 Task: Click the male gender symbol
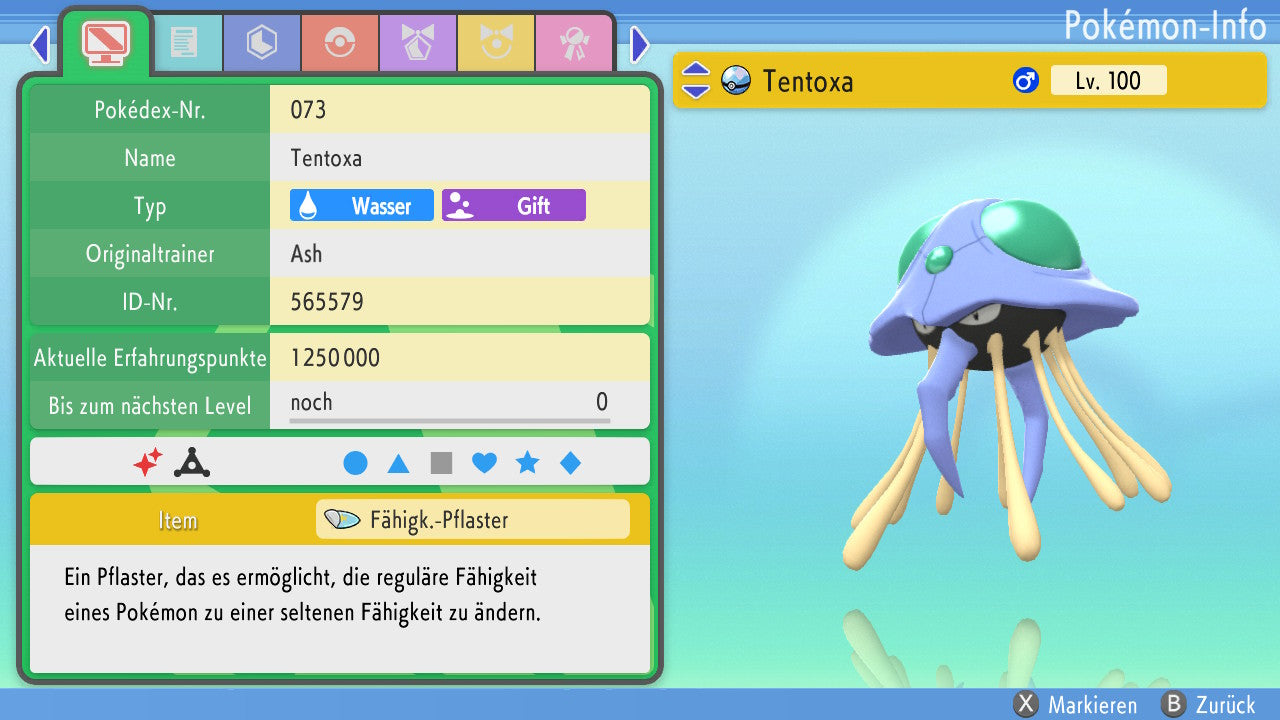click(1026, 81)
